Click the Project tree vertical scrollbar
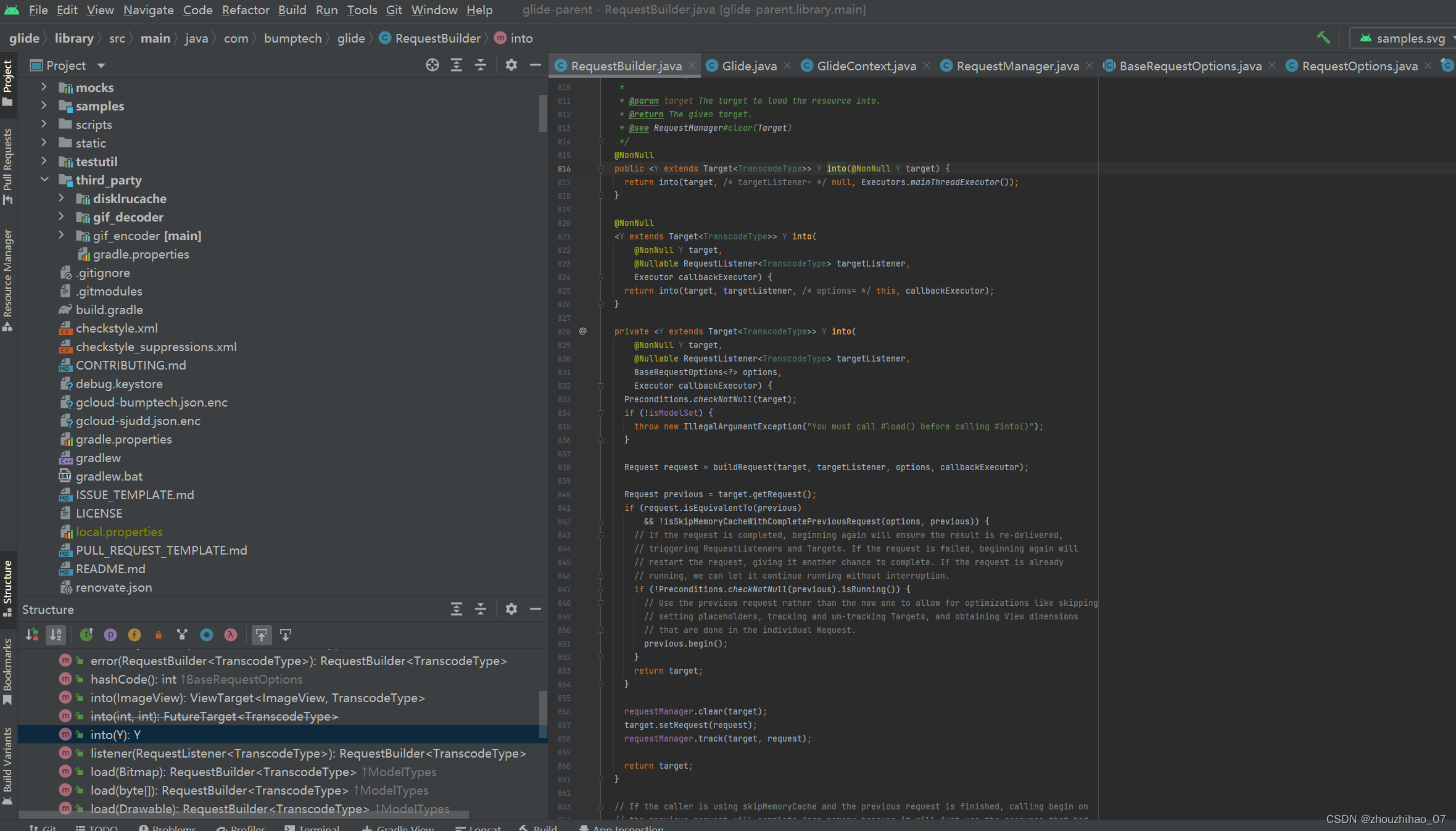The width and height of the screenshot is (1456, 831). pos(543,114)
